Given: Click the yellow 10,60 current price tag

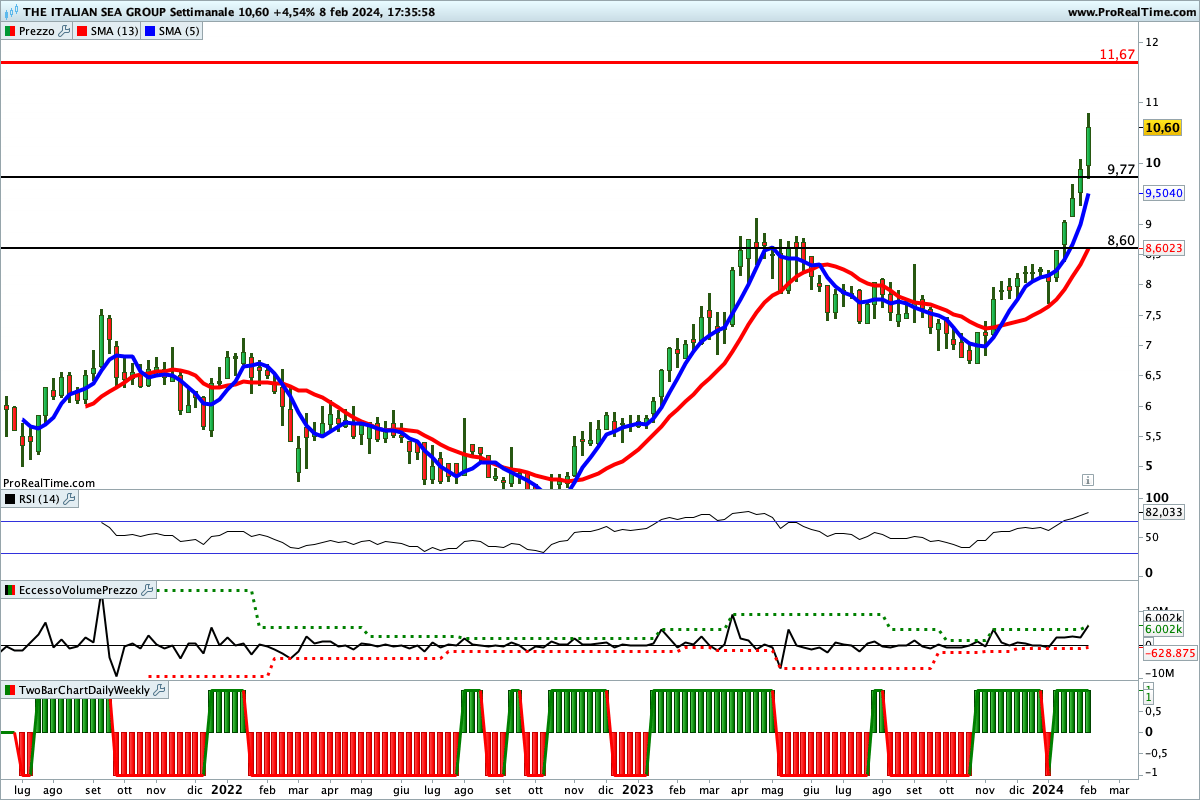Looking at the screenshot, I should point(1162,128).
